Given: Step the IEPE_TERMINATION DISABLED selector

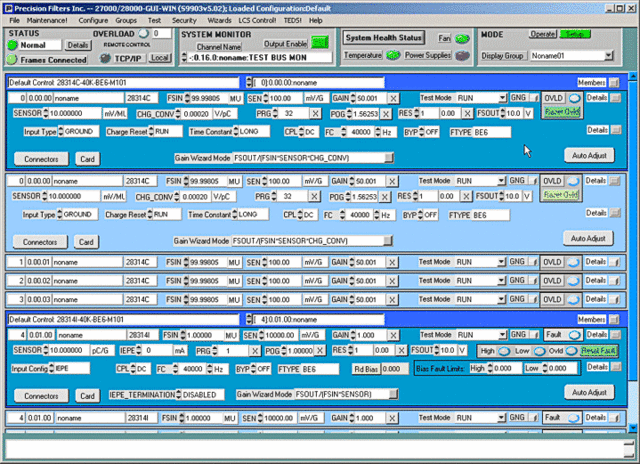Looking at the screenshot, I should pyautogui.click(x=178, y=395).
